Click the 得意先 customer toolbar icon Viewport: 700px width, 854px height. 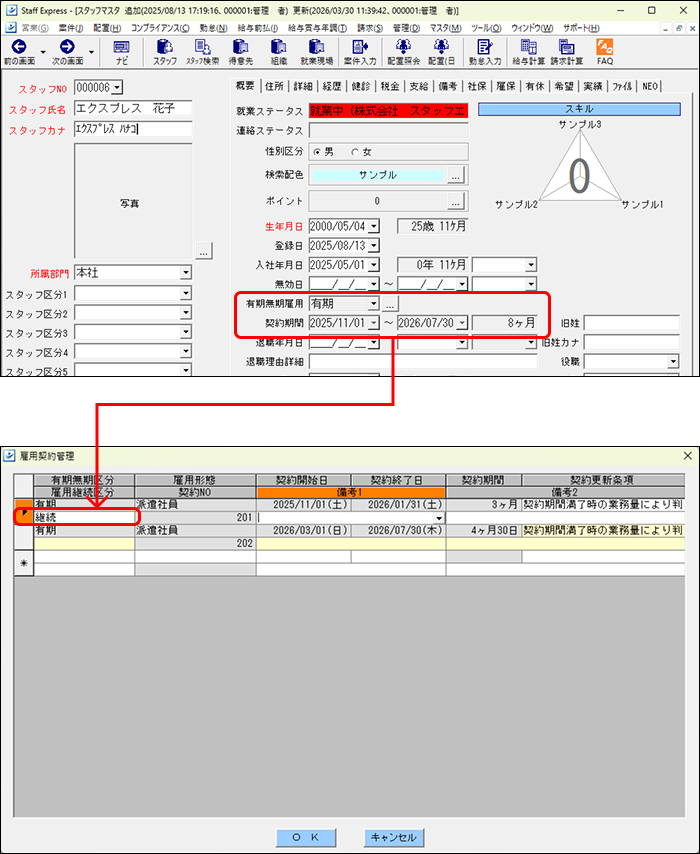(x=241, y=47)
